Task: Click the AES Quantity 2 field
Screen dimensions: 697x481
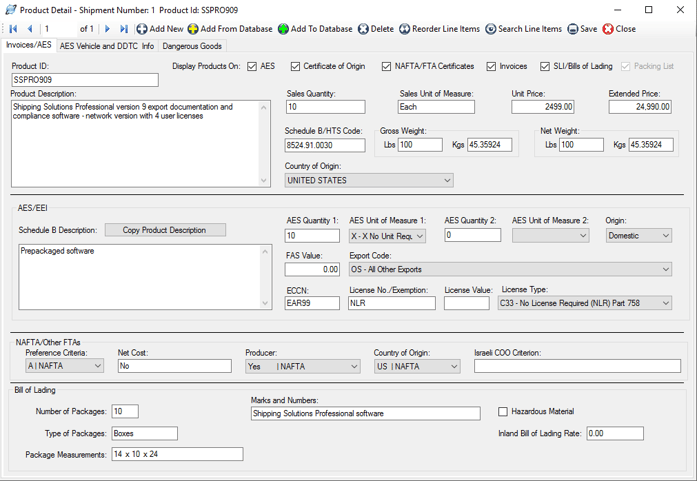Action: [473, 235]
